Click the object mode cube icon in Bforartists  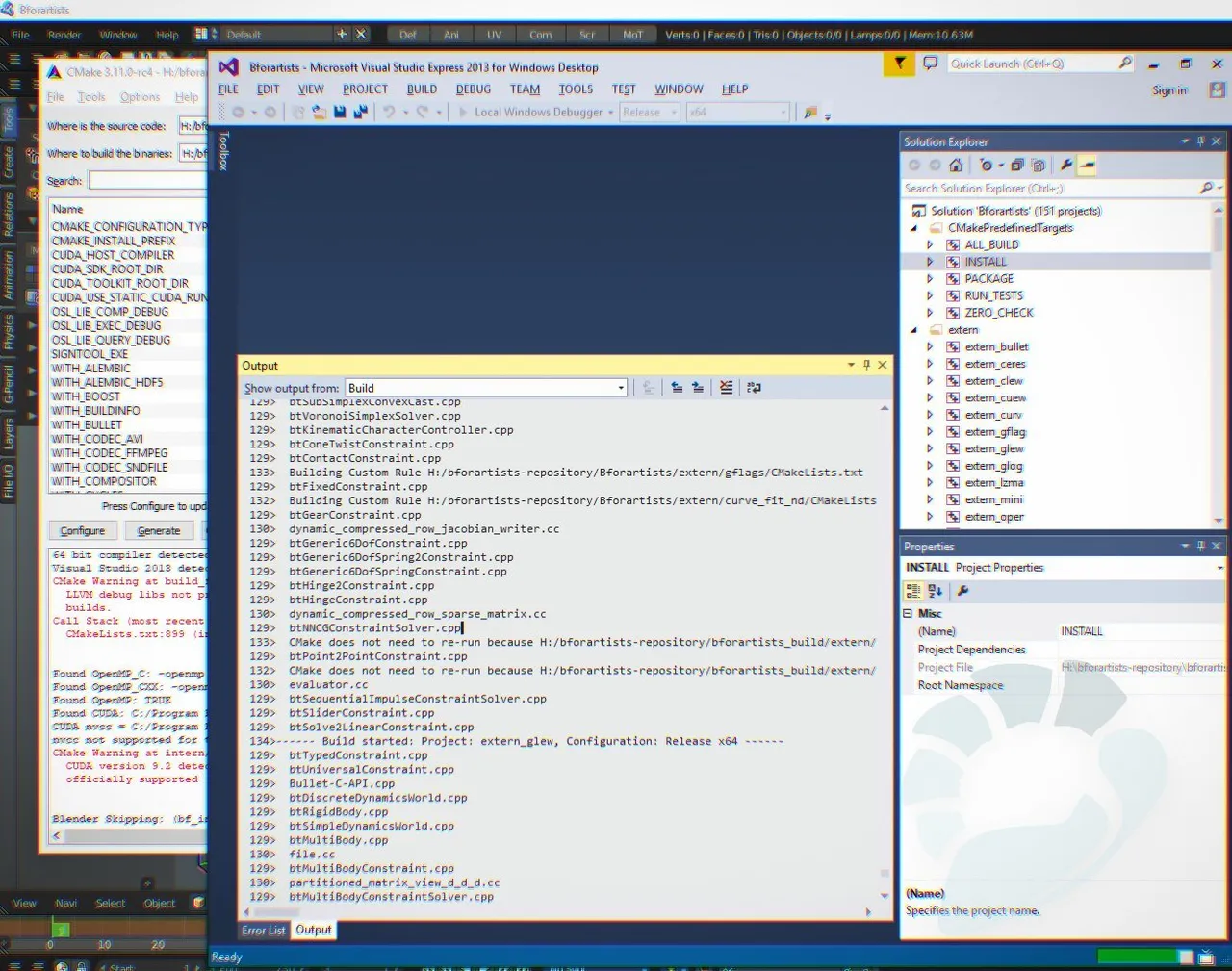[198, 903]
